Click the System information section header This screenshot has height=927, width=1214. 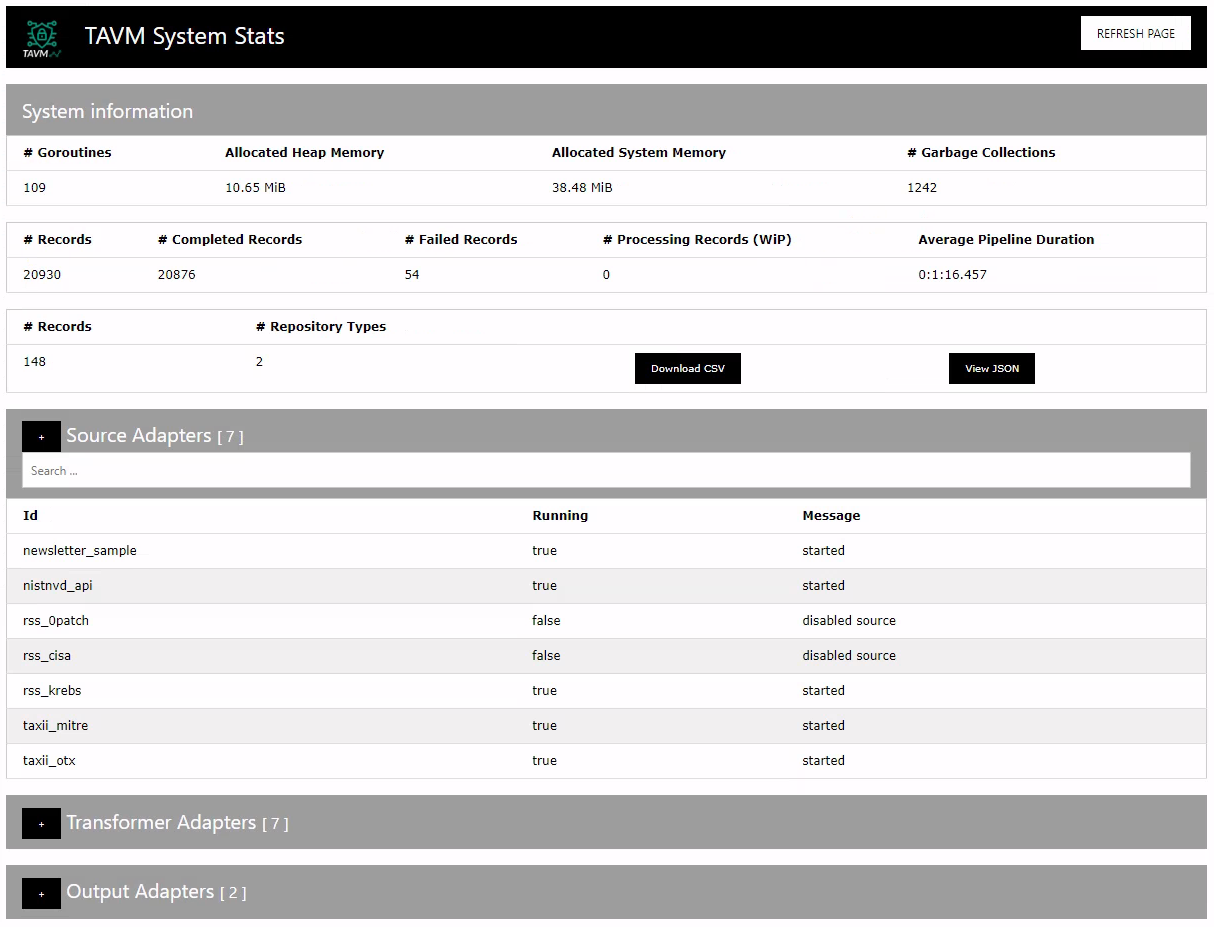[108, 111]
